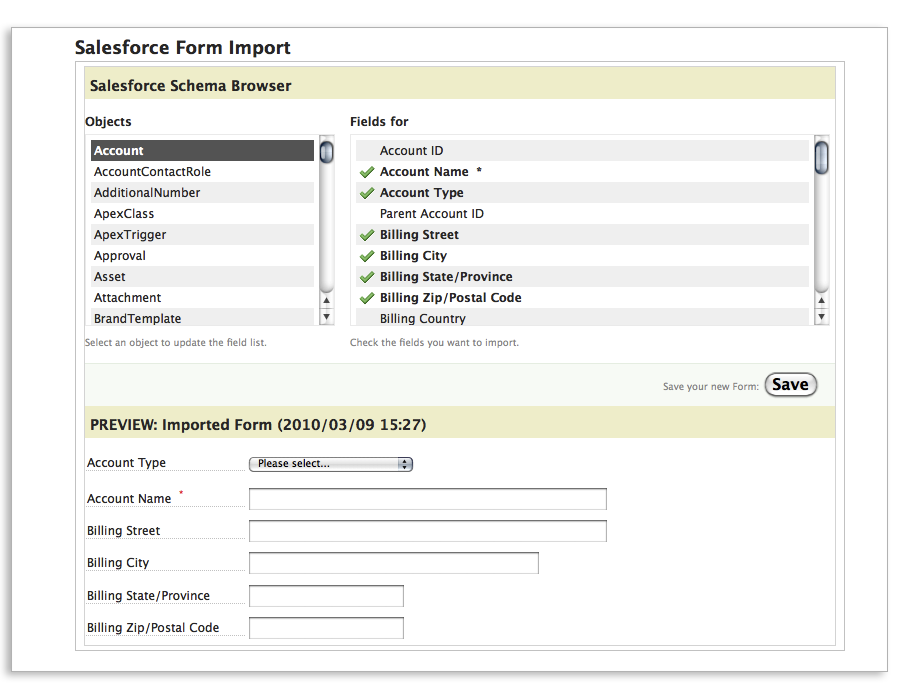Open the Account Type dropdown
Screen dimensions: 900x700
click(330, 464)
